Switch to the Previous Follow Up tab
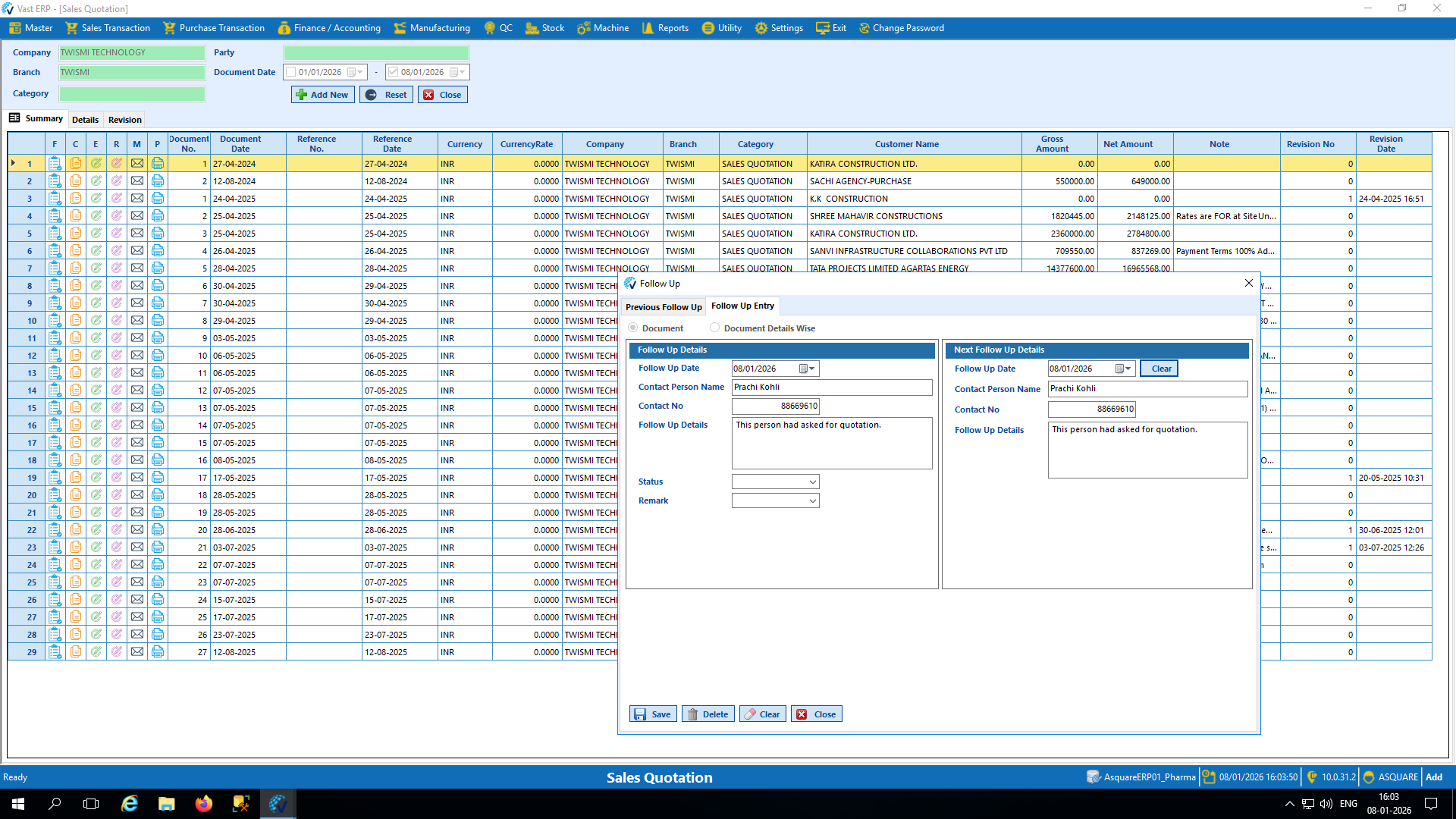1456x819 pixels. click(x=663, y=307)
